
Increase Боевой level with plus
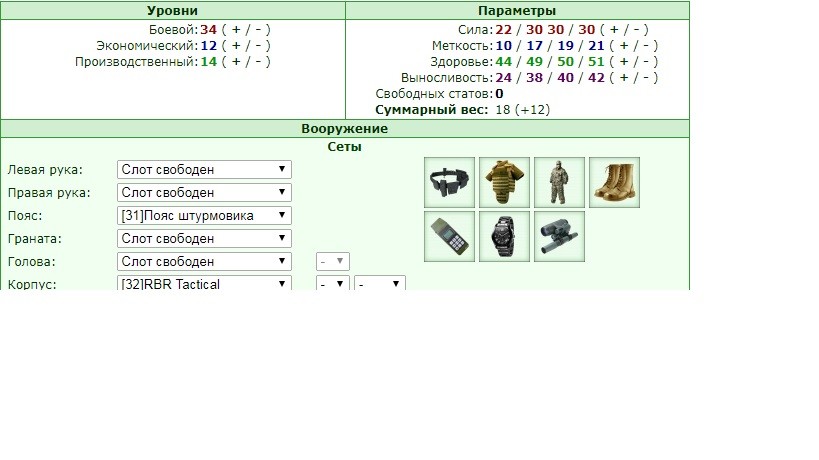point(236,30)
